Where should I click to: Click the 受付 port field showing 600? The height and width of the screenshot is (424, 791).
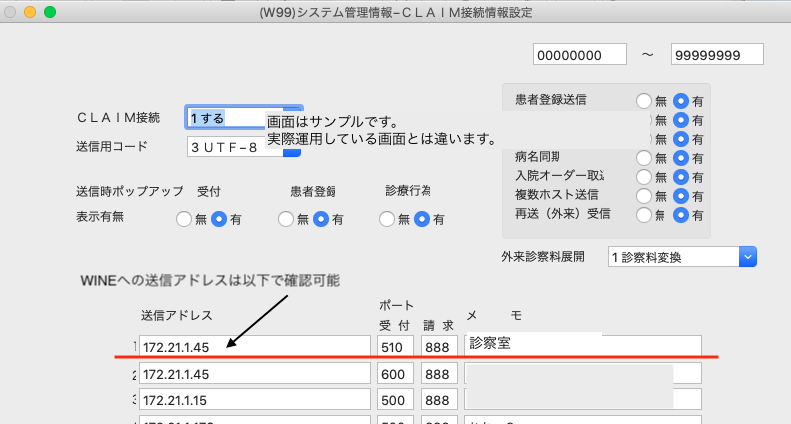coord(394,373)
